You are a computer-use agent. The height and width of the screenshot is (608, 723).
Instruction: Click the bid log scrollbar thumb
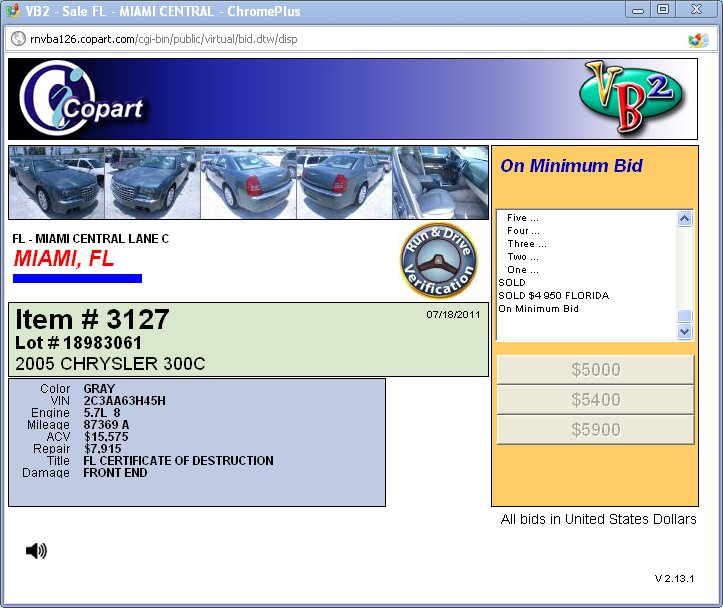pos(684,315)
